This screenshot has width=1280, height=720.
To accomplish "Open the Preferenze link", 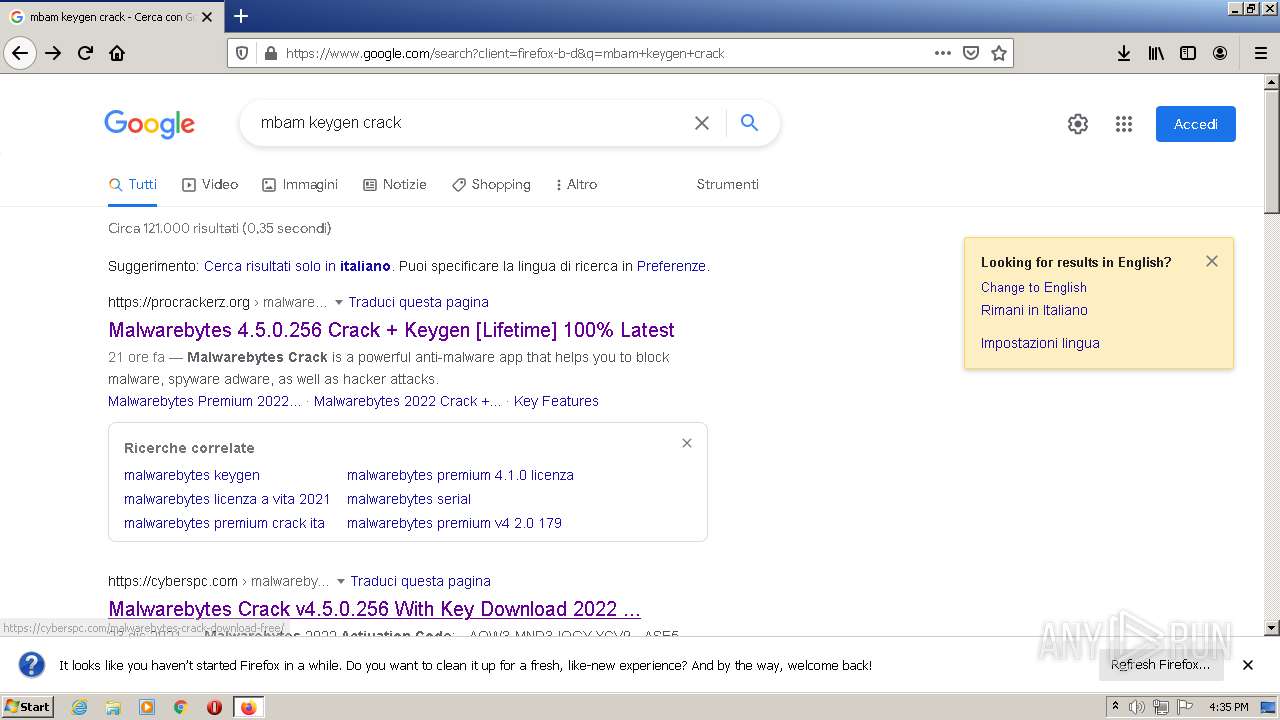I will [671, 266].
